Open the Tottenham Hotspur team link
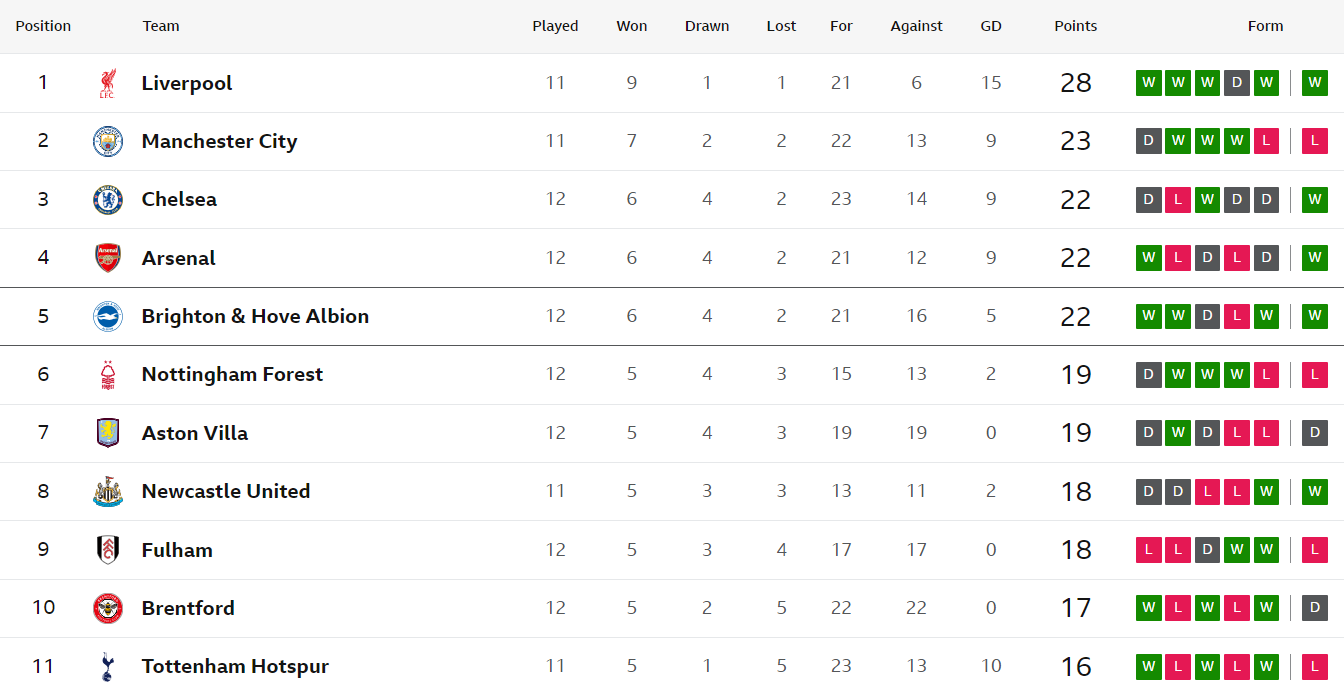 pyautogui.click(x=235, y=666)
